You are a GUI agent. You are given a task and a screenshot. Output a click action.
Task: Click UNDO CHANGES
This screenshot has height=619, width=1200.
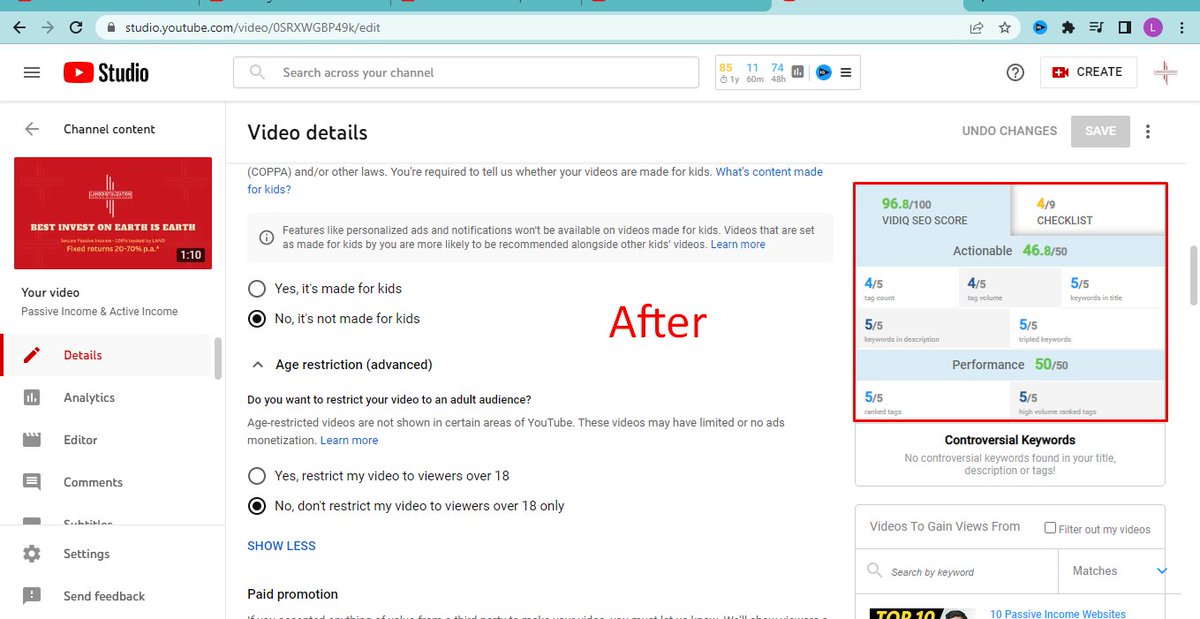coord(1009,131)
